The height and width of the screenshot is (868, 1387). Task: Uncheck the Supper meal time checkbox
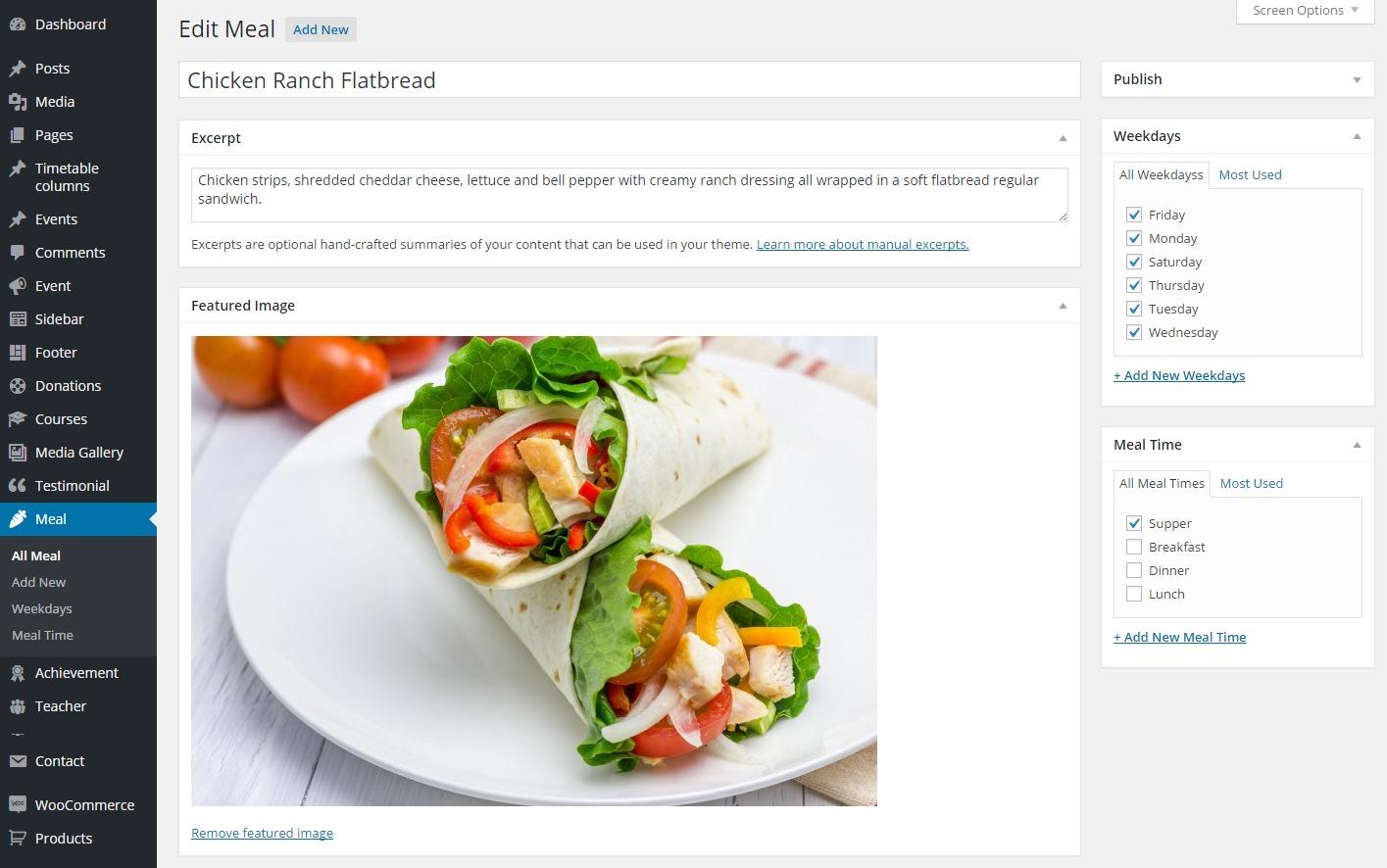pyautogui.click(x=1134, y=523)
